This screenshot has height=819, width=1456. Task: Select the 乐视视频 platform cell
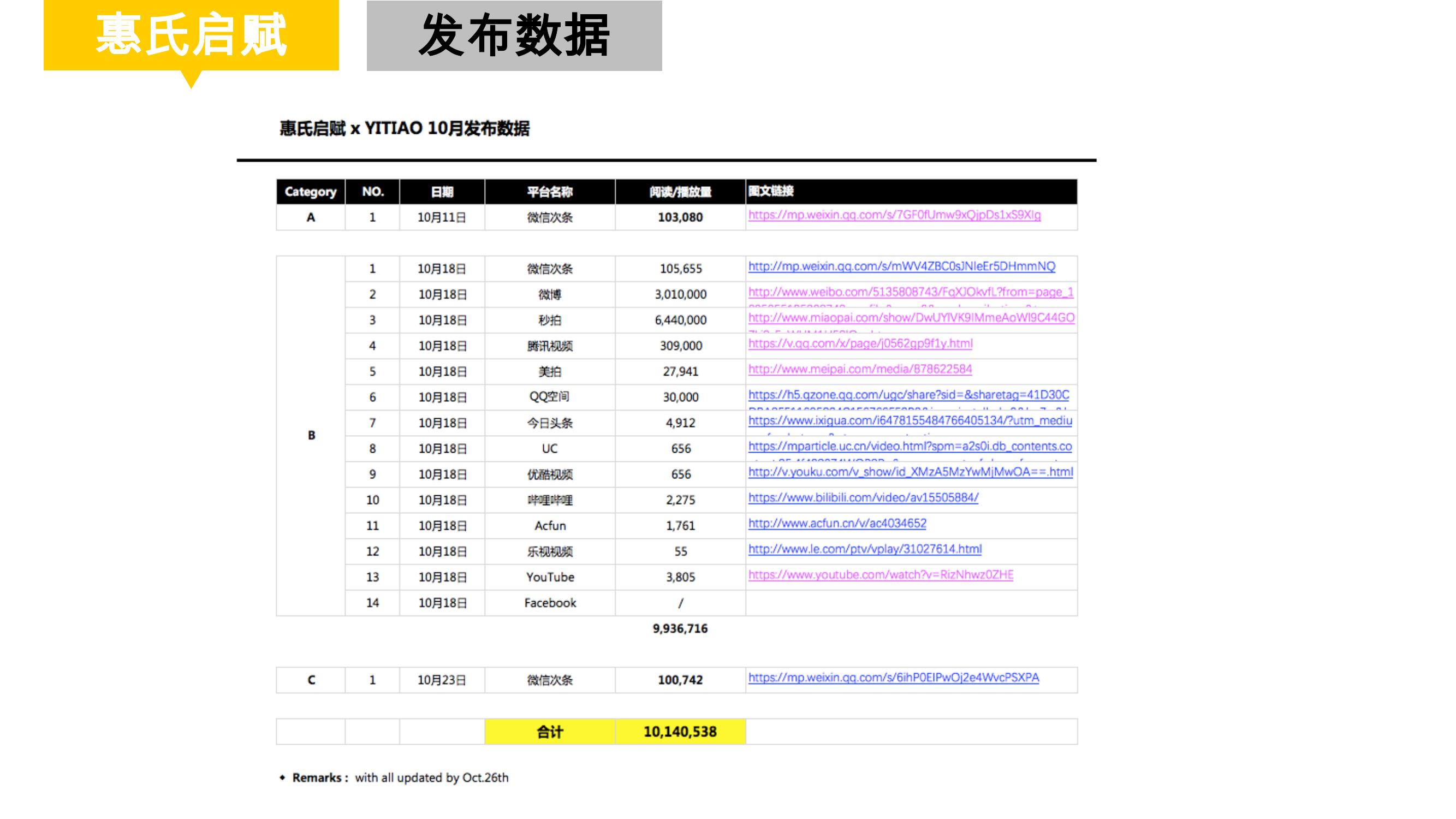tap(550, 551)
